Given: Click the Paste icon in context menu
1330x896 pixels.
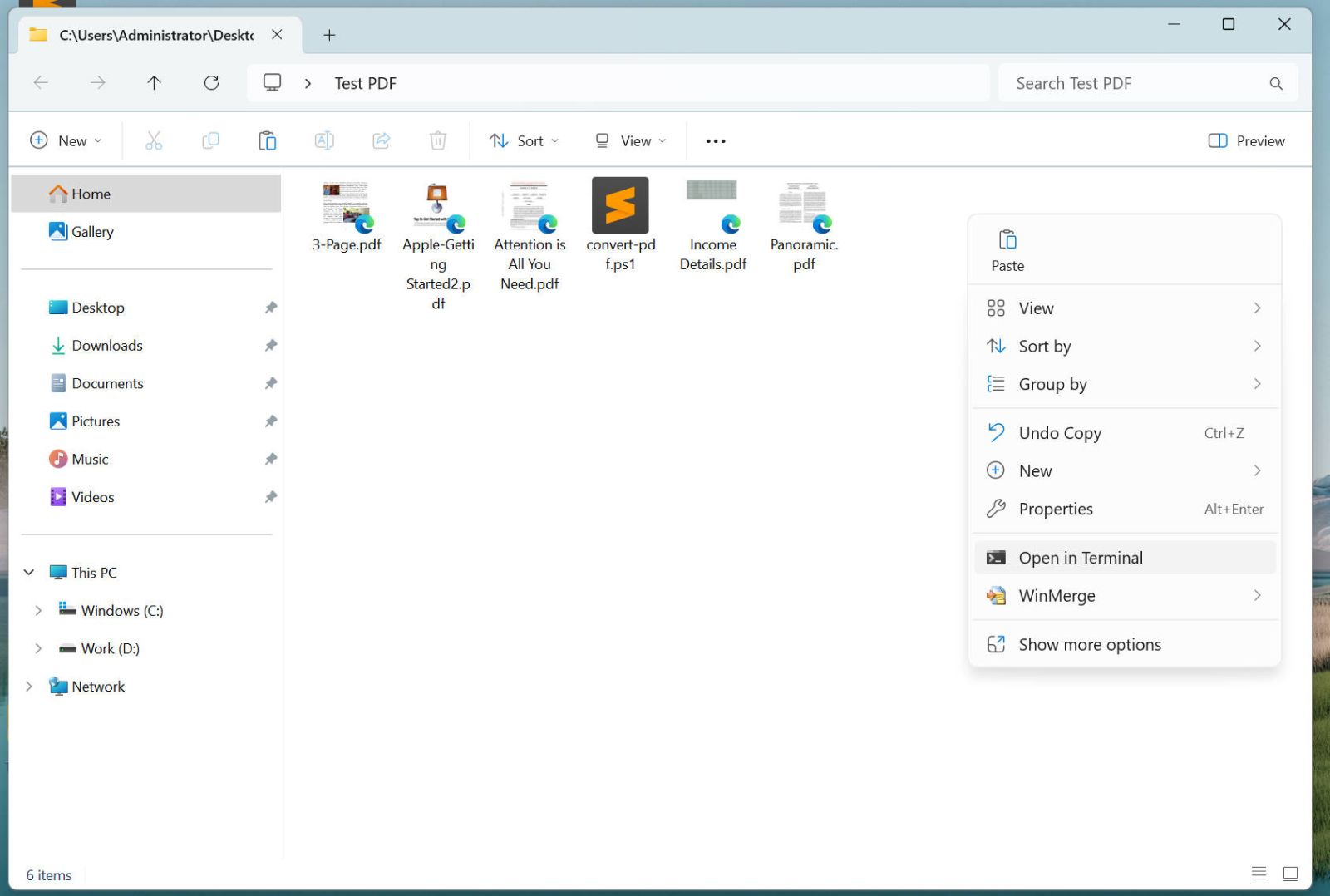Looking at the screenshot, I should 1007,240.
